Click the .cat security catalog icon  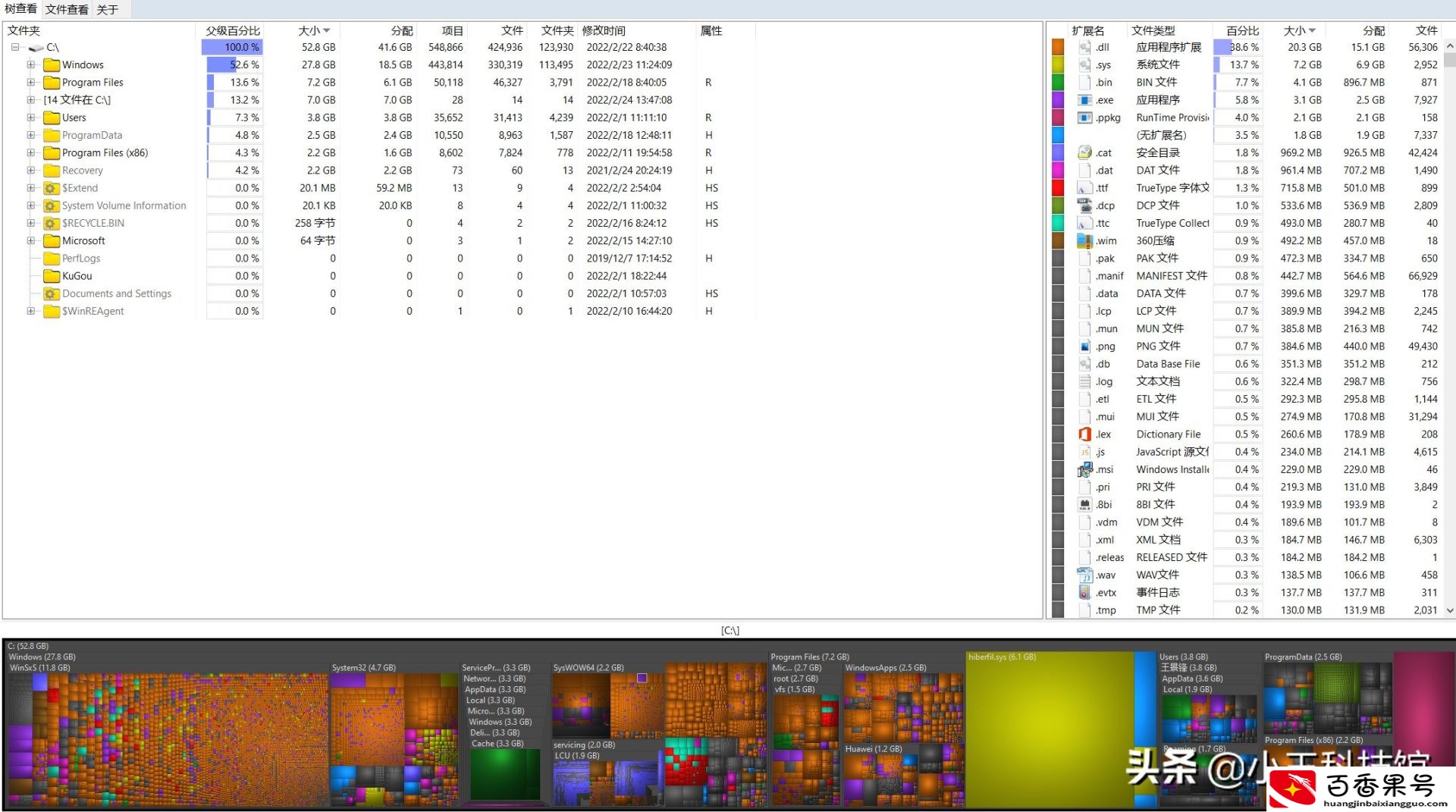pos(1084,152)
